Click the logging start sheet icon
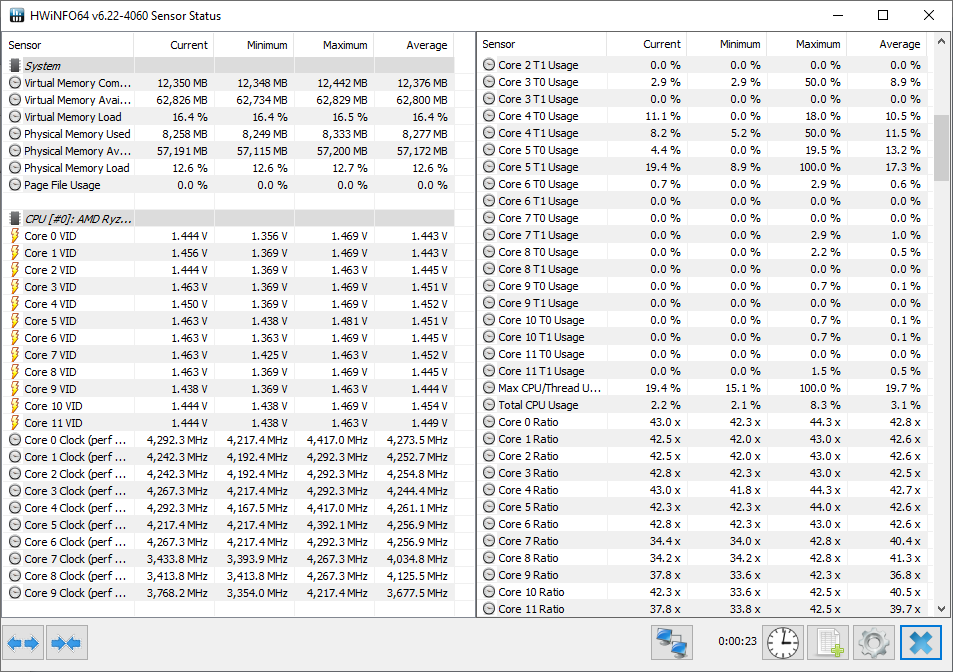 click(828, 643)
